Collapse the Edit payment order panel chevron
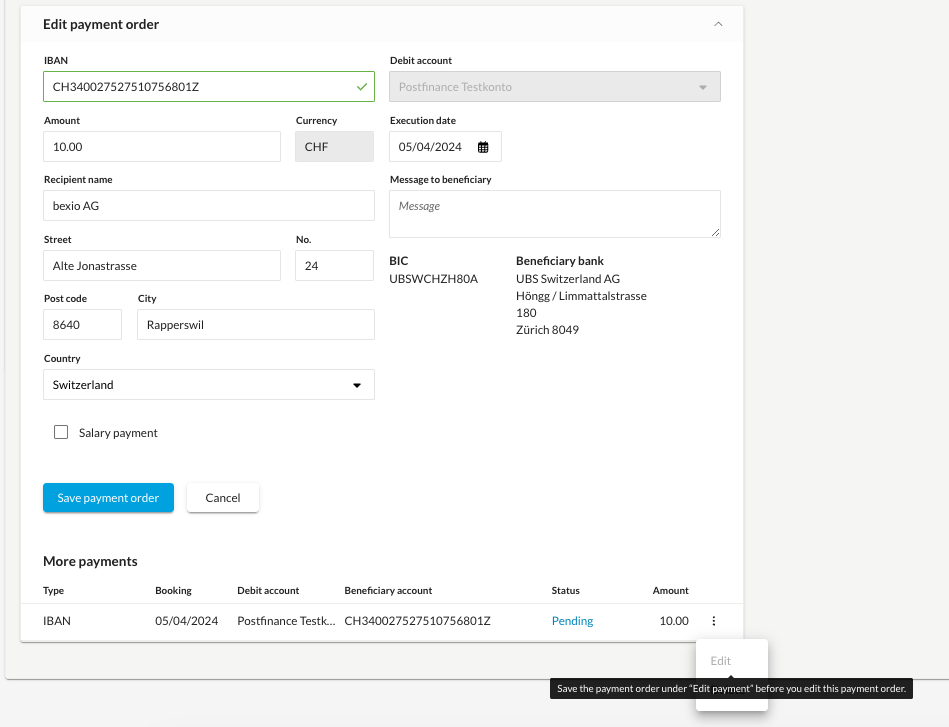Viewport: 949px width, 727px height. pyautogui.click(x=718, y=24)
